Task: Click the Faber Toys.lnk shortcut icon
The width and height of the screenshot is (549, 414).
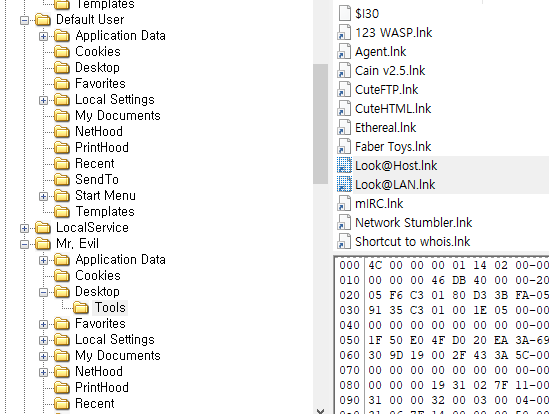Action: pyautogui.click(x=344, y=146)
